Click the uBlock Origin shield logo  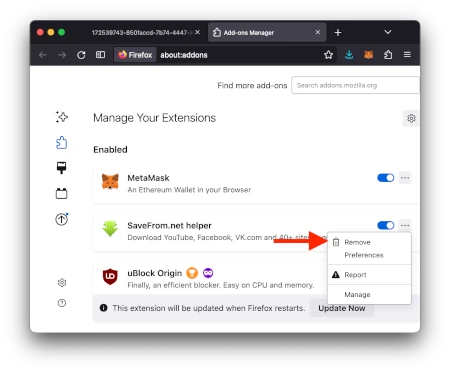(110, 276)
